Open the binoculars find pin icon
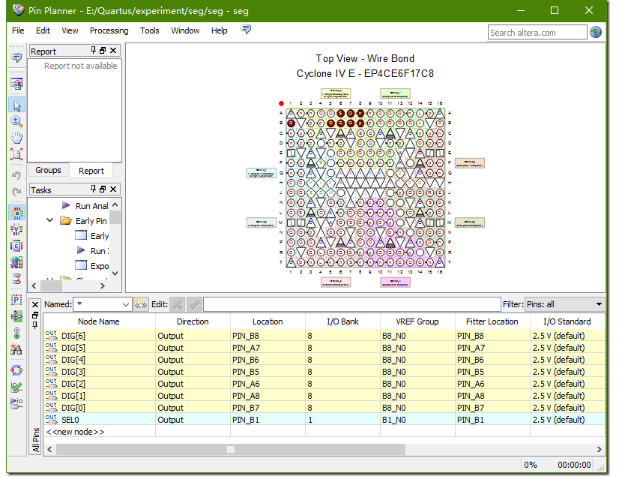This screenshot has height=477, width=633. tap(17, 349)
